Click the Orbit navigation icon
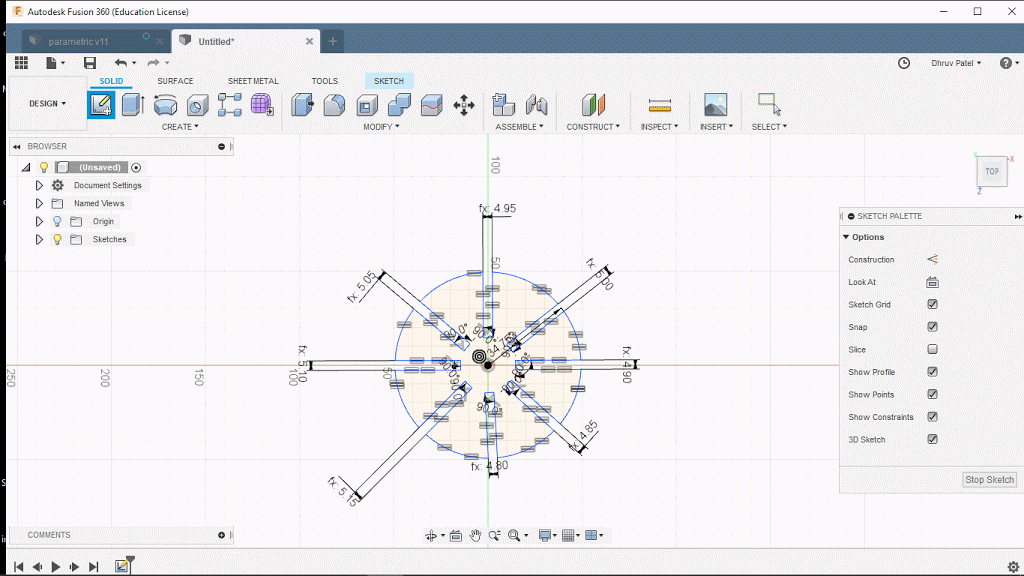This screenshot has width=1024, height=576. [x=431, y=536]
